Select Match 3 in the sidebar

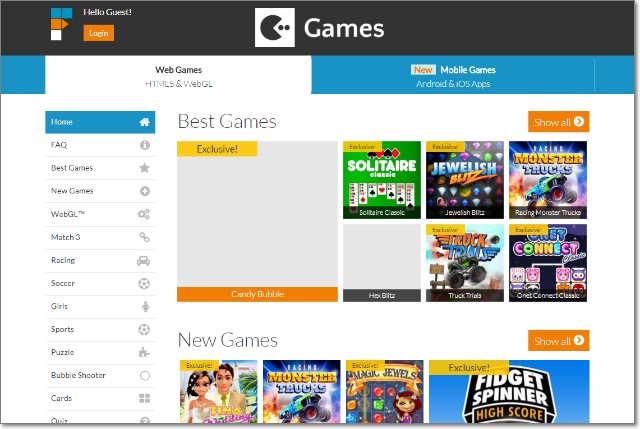(x=100, y=237)
